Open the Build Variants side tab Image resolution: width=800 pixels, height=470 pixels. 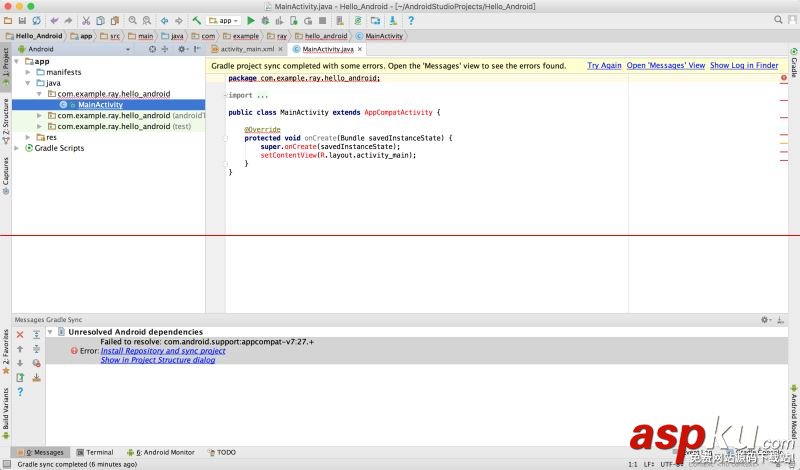6,413
